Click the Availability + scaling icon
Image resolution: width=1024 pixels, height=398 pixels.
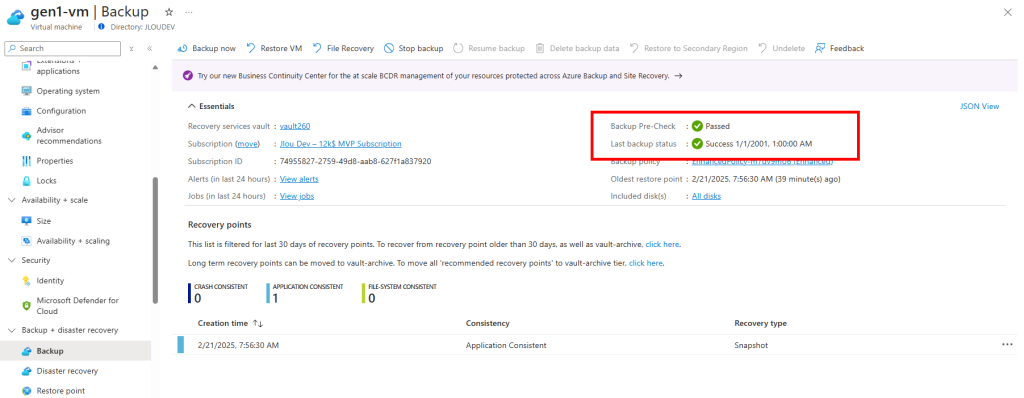(27, 241)
